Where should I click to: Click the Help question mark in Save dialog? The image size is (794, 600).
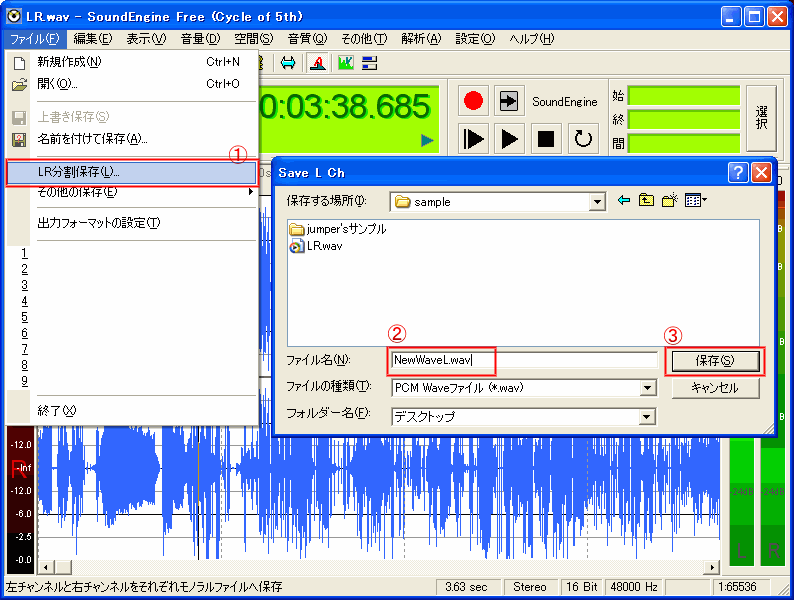pos(738,172)
